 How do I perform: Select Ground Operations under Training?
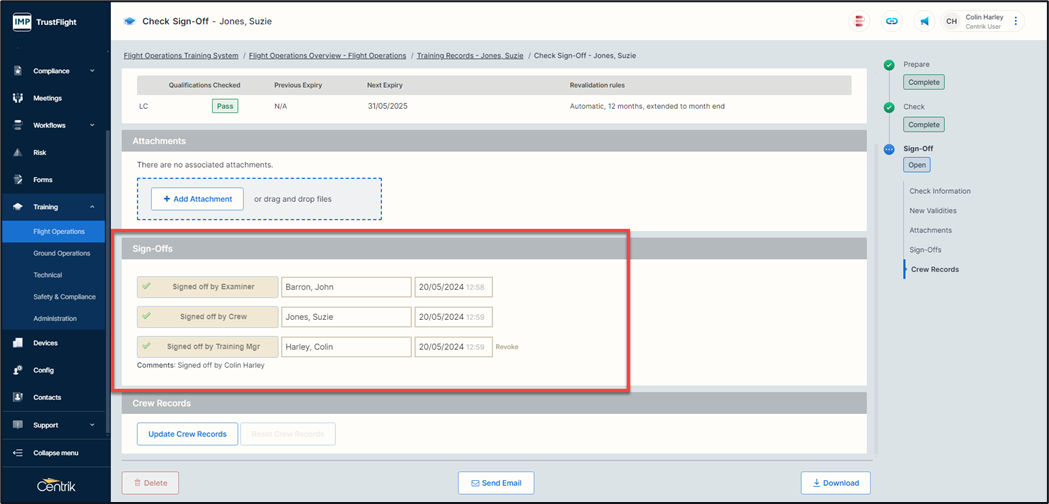coord(61,253)
